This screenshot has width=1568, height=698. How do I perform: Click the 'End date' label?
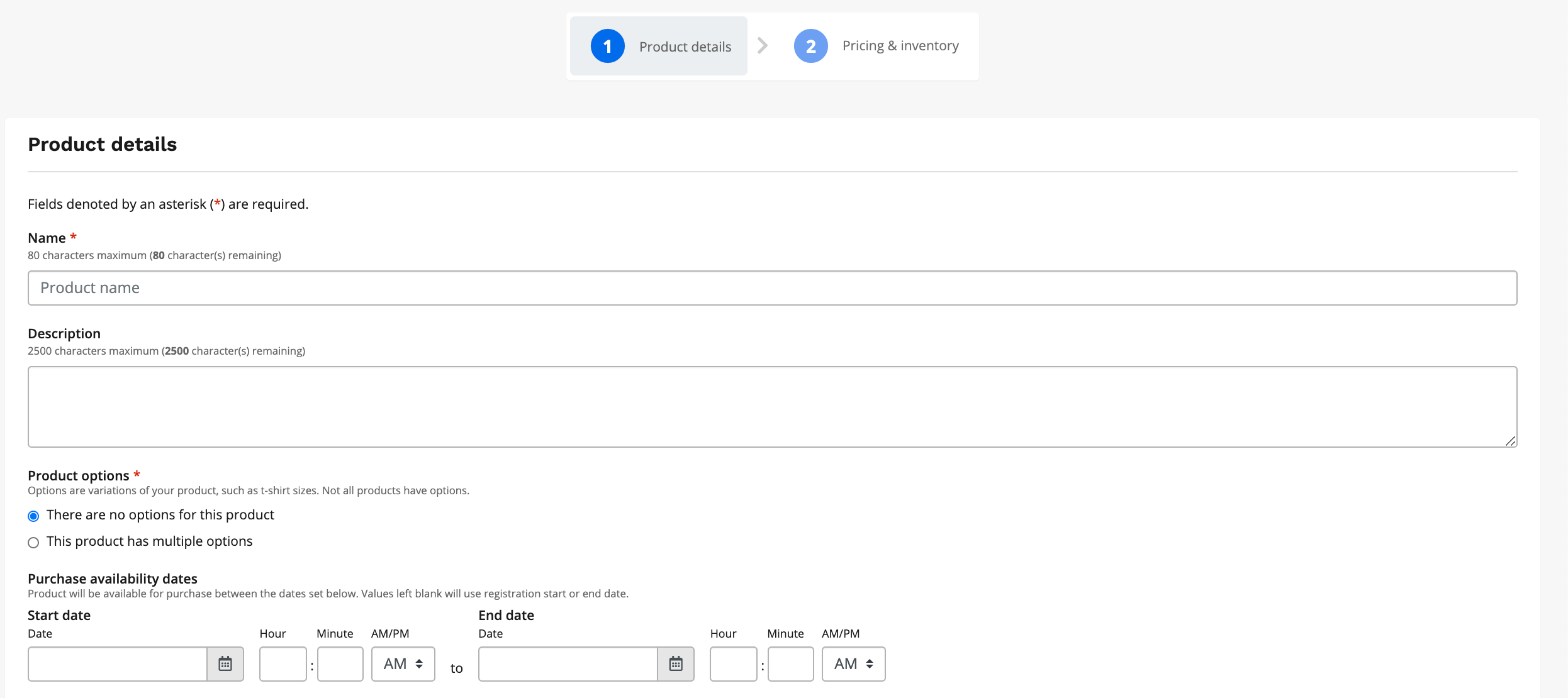tap(507, 615)
